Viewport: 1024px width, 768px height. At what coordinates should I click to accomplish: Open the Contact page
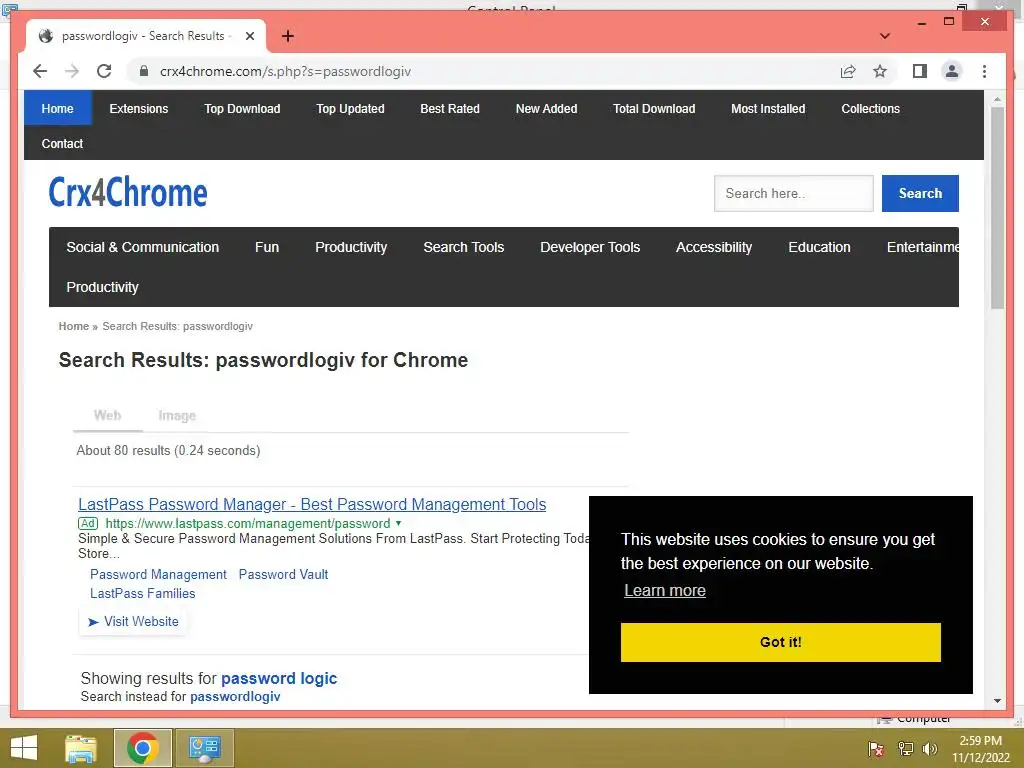click(x=62, y=144)
